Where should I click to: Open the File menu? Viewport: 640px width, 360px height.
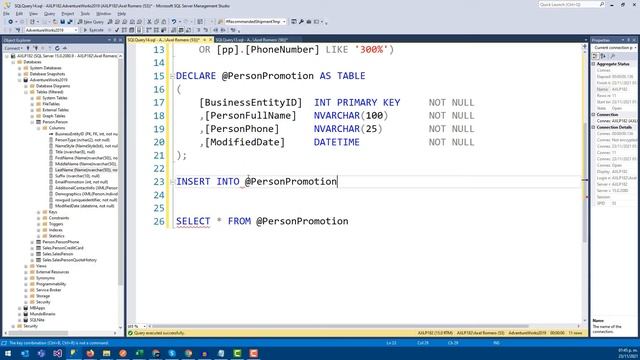pyautogui.click(x=7, y=13)
